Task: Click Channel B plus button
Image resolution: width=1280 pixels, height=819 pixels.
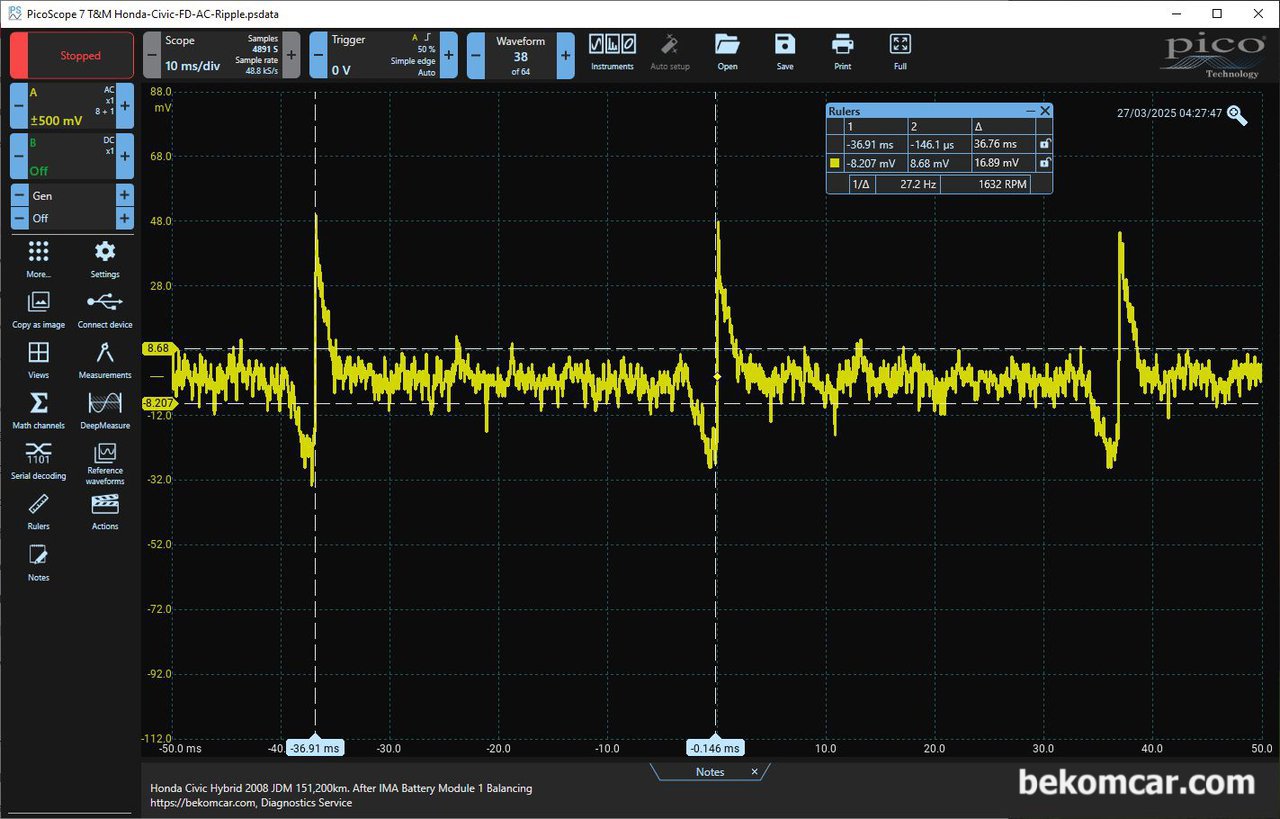Action: (x=126, y=157)
